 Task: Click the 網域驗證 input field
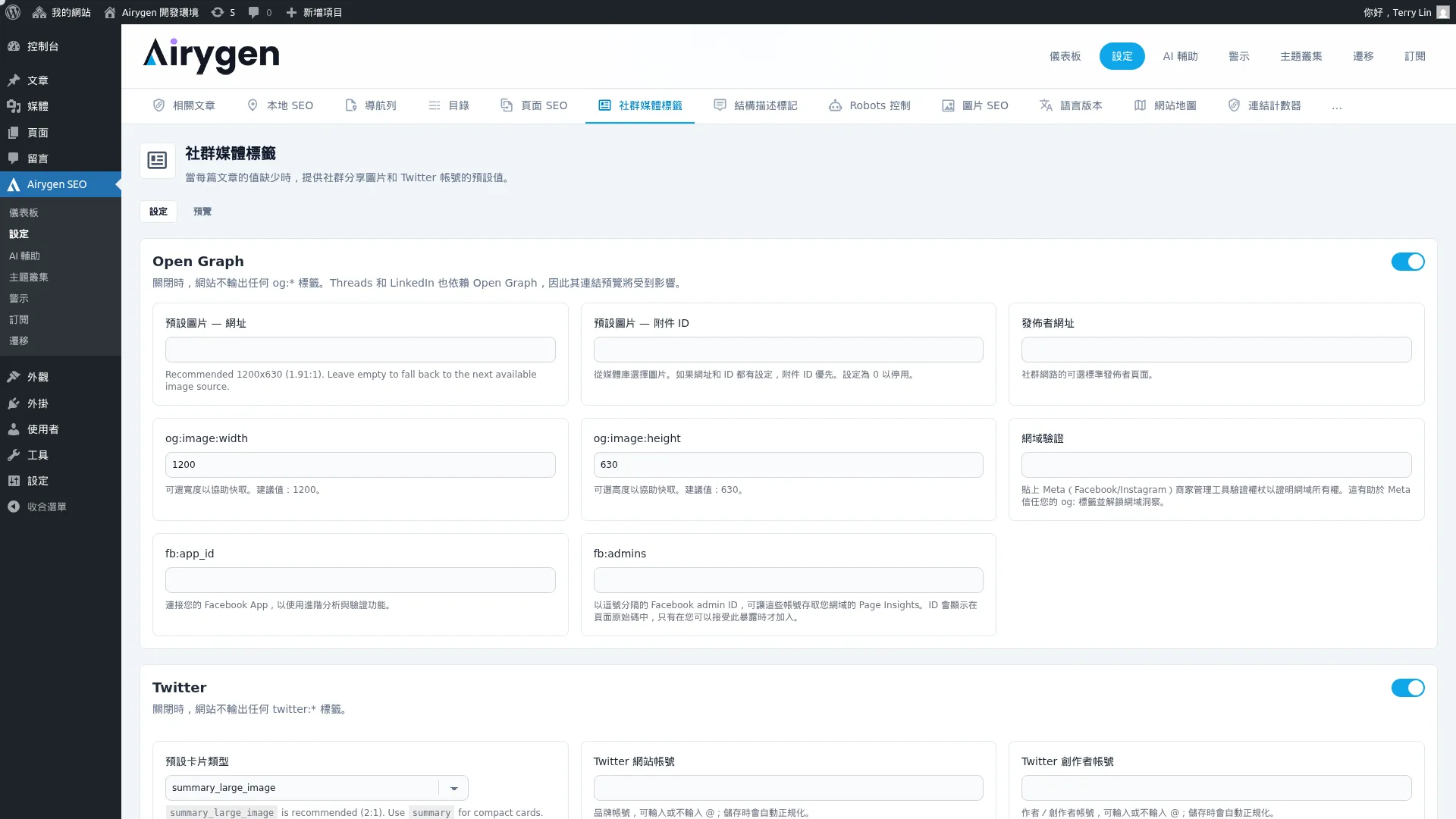point(1216,465)
